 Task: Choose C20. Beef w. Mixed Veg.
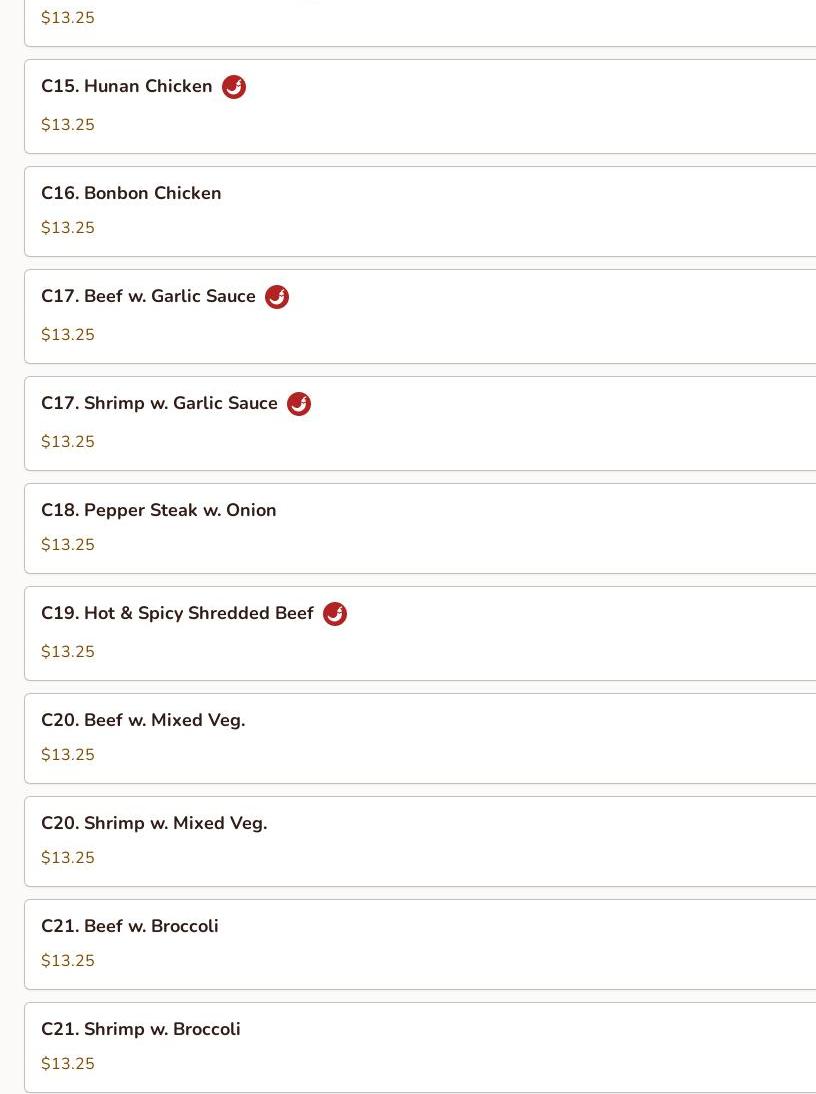(421, 738)
